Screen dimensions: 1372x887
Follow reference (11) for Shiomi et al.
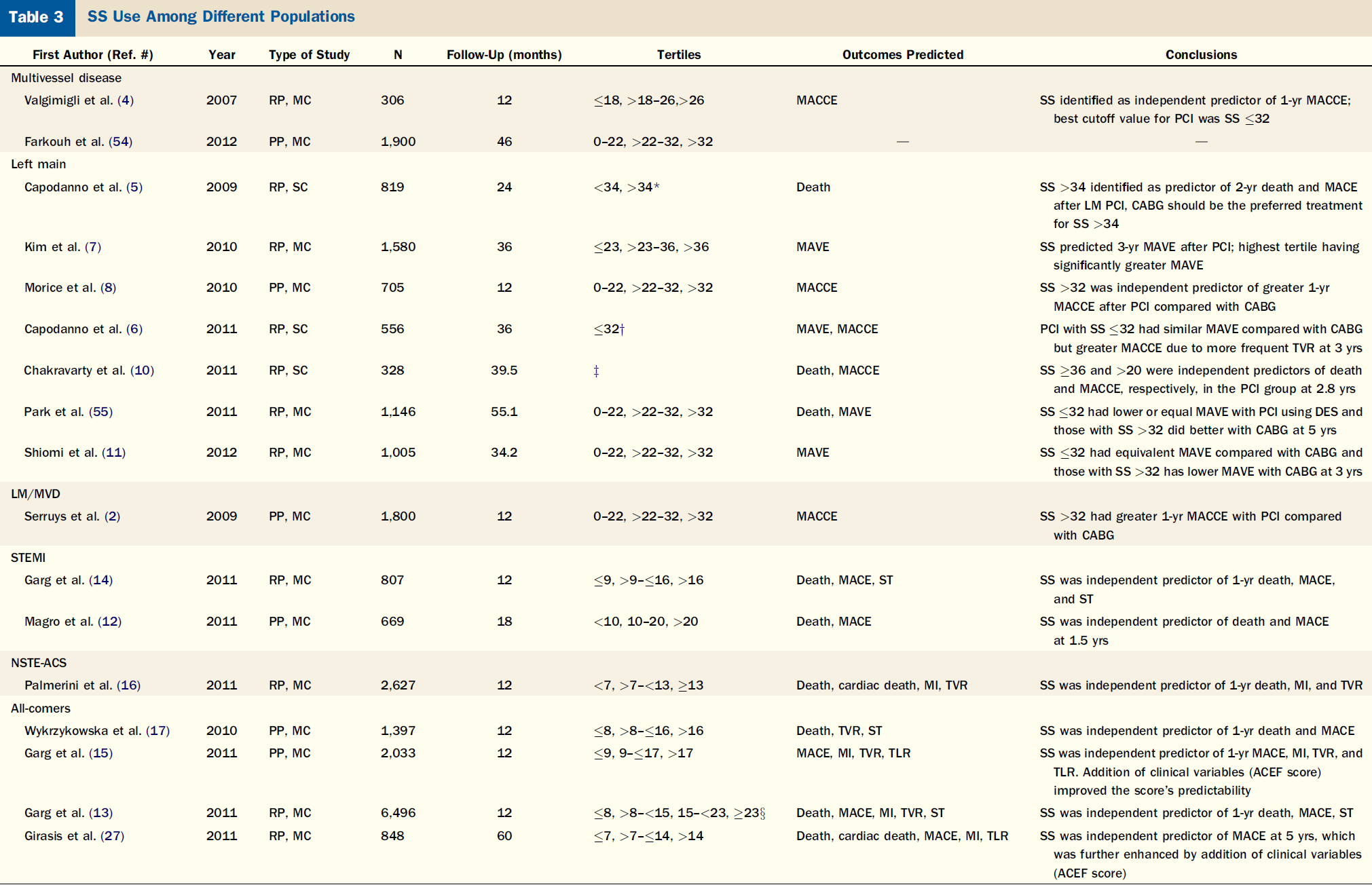[113, 453]
